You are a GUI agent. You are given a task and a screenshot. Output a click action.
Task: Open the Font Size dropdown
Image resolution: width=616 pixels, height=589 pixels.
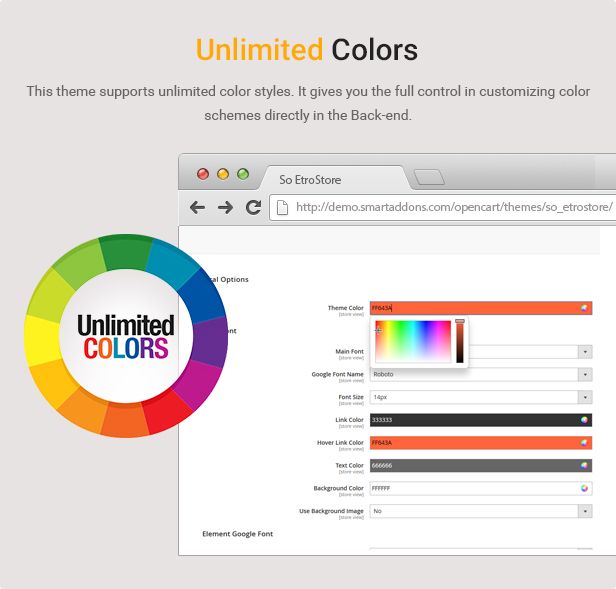click(x=584, y=397)
